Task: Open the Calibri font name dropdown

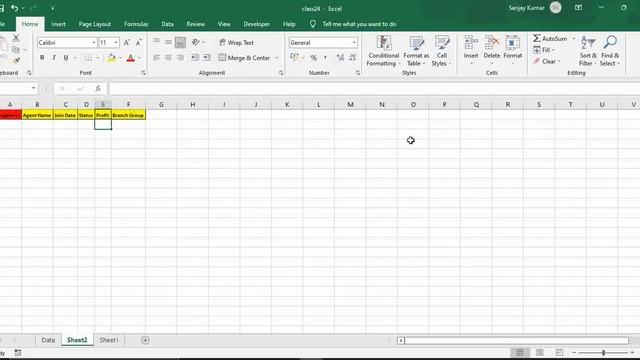Action: 93,42
